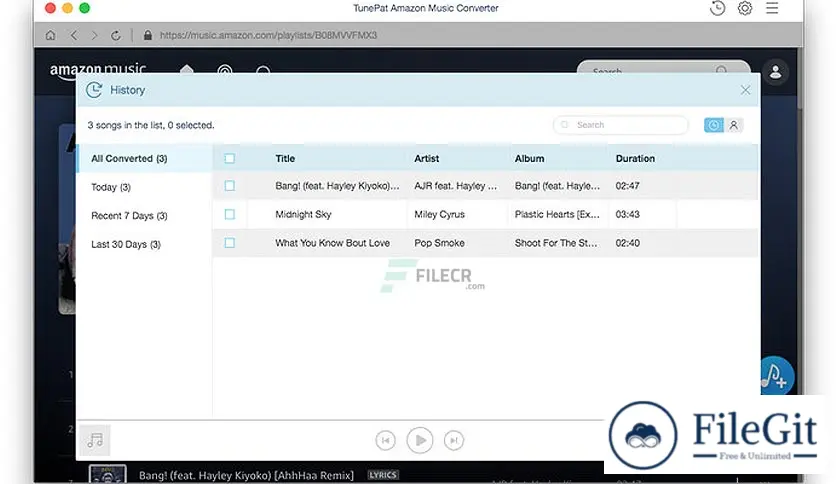
Task: Click the Amazon Music URL address field
Action: 268,35
